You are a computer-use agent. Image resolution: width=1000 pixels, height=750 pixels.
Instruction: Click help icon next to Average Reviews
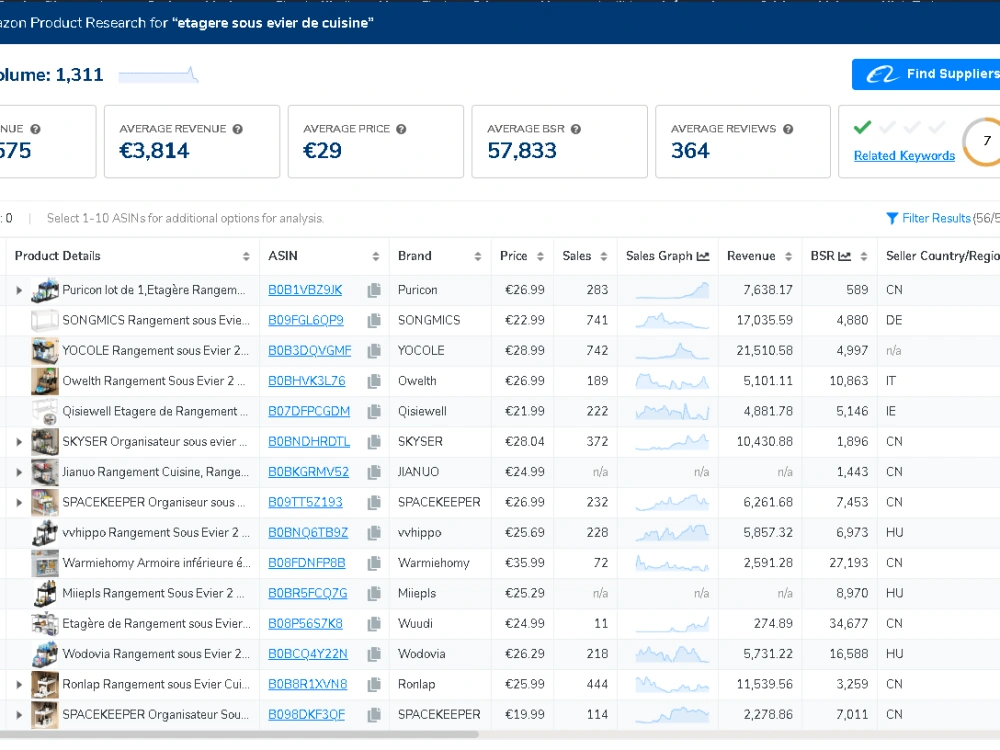tap(788, 129)
